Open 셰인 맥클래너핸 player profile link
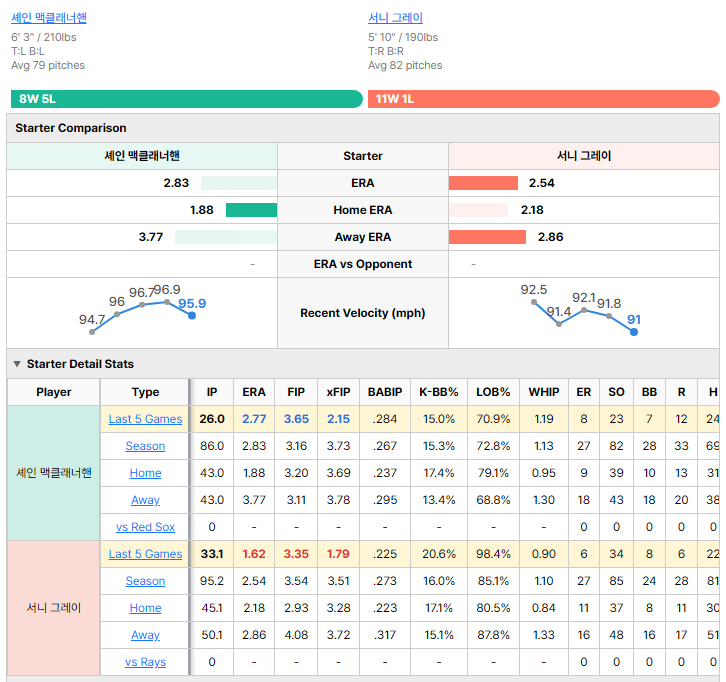This screenshot has height=682, width=726. point(49,18)
